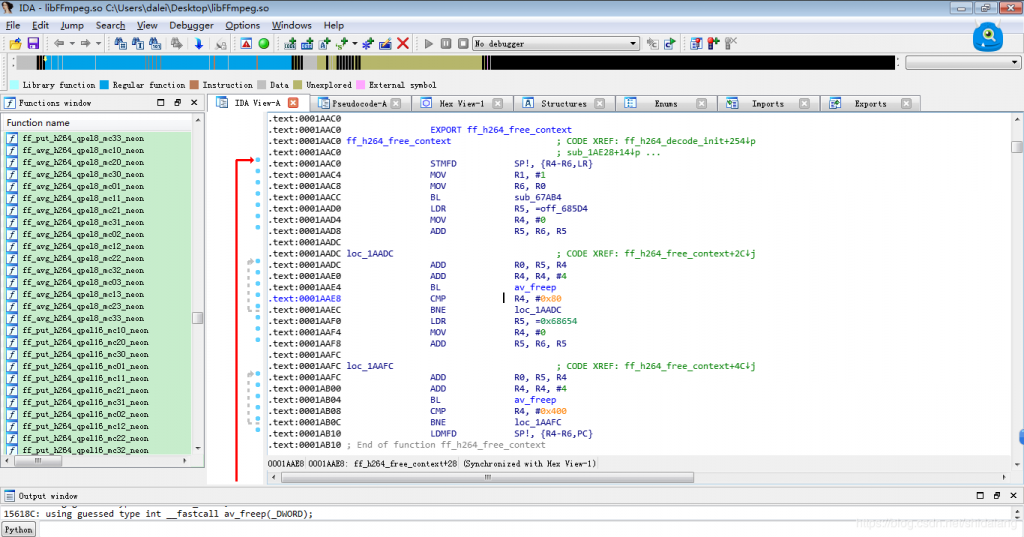
Task: Click the Python button in output window
Action: tap(17, 529)
